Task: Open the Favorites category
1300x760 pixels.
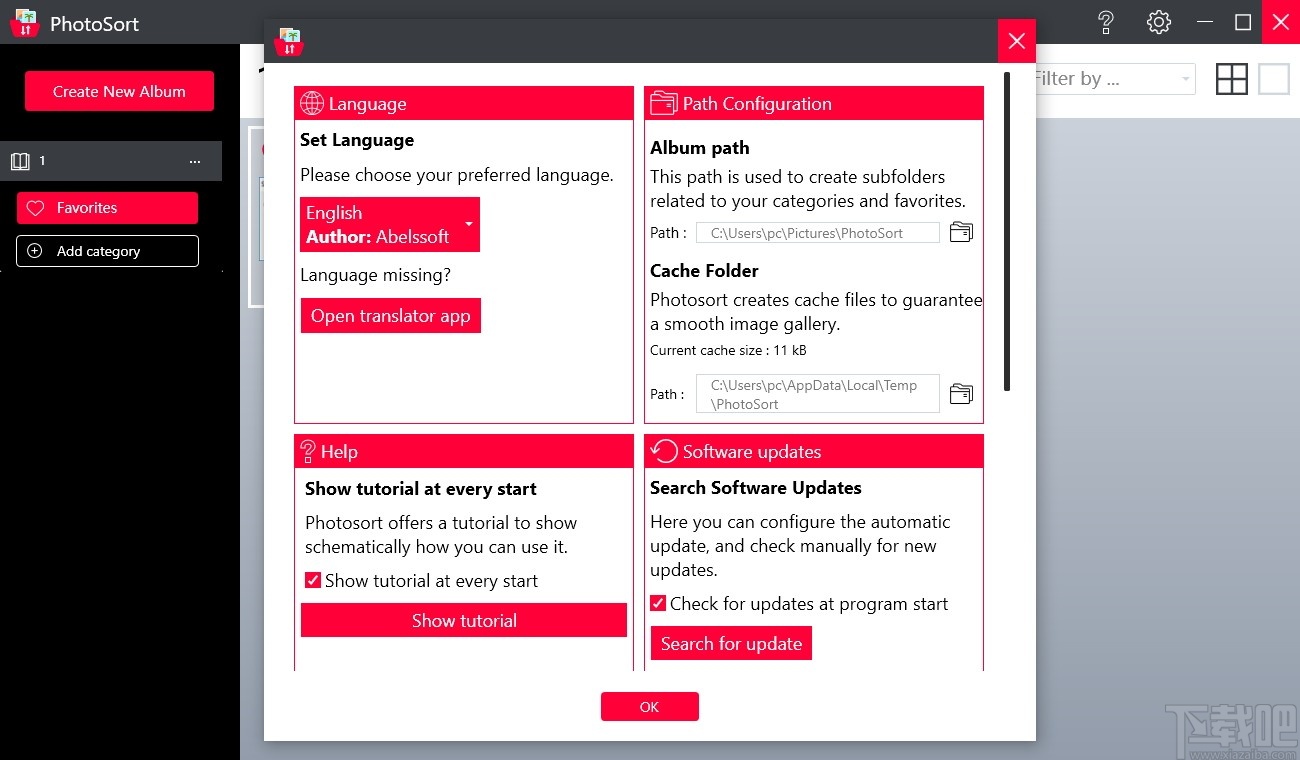Action: (107, 208)
